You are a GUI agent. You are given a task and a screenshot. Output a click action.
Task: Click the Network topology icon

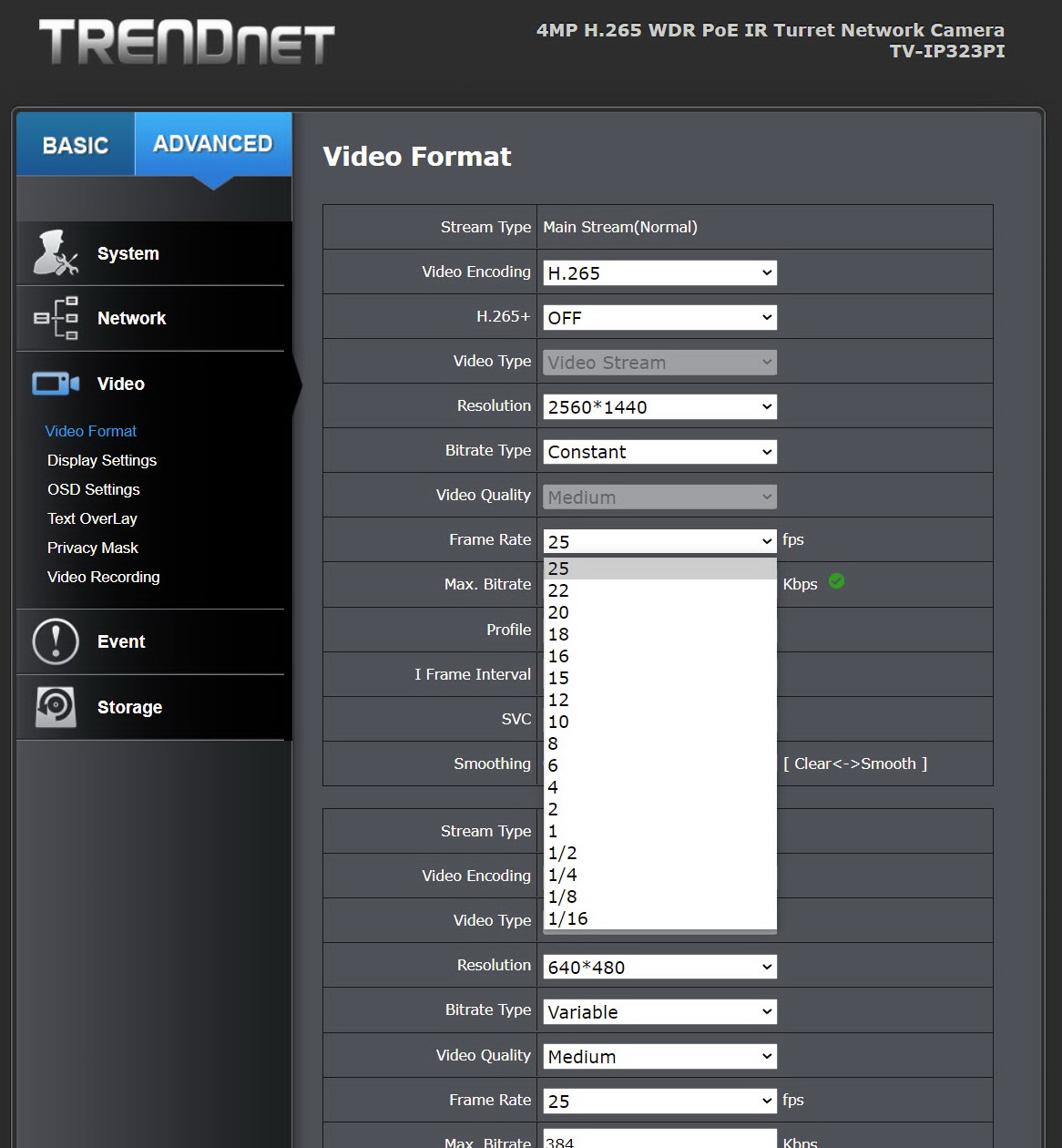[x=56, y=318]
